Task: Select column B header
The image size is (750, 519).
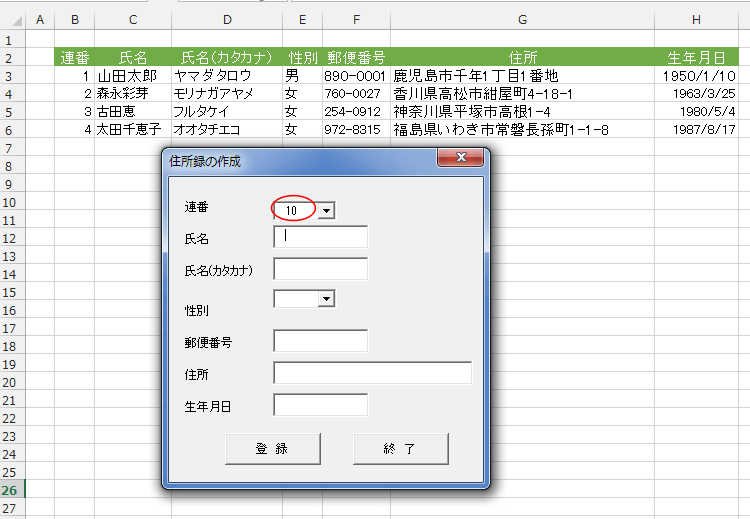Action: [x=75, y=20]
